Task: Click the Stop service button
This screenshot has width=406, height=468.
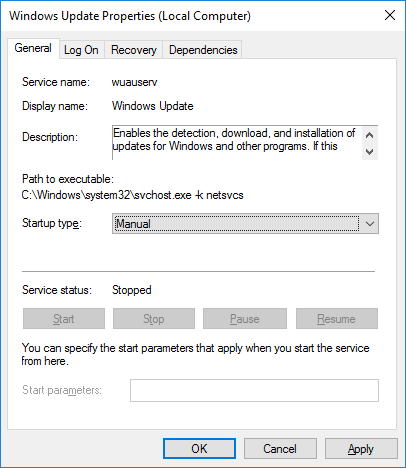Action: pos(154,319)
